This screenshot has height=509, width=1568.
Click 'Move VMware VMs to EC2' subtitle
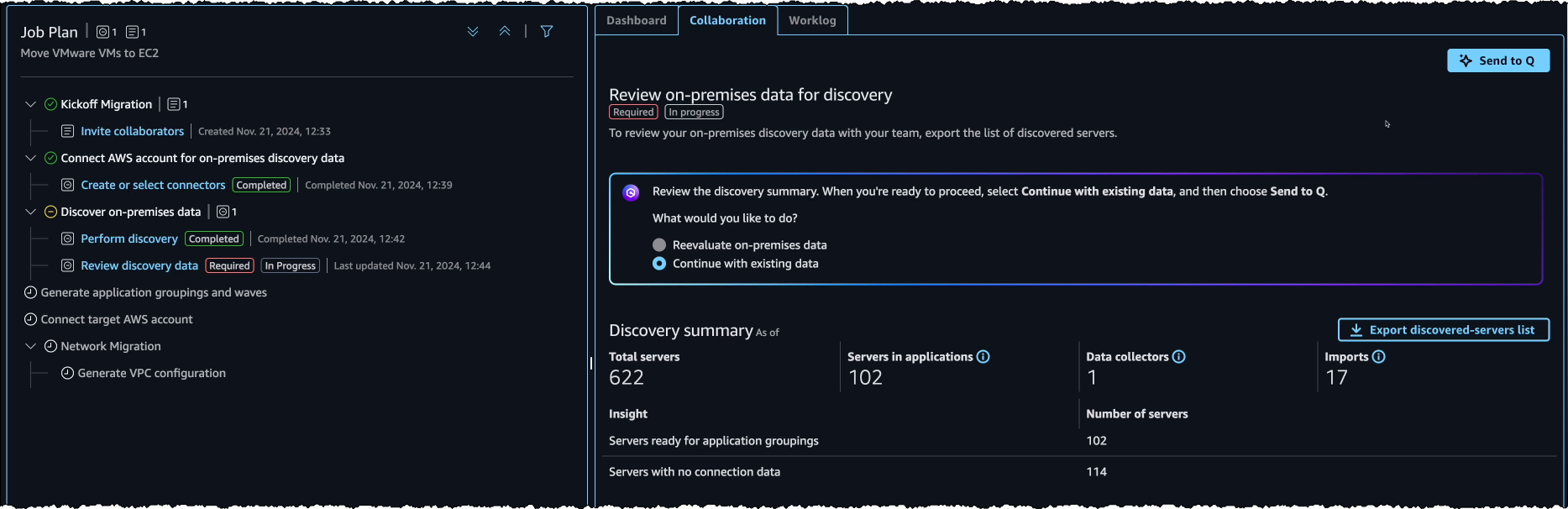90,53
